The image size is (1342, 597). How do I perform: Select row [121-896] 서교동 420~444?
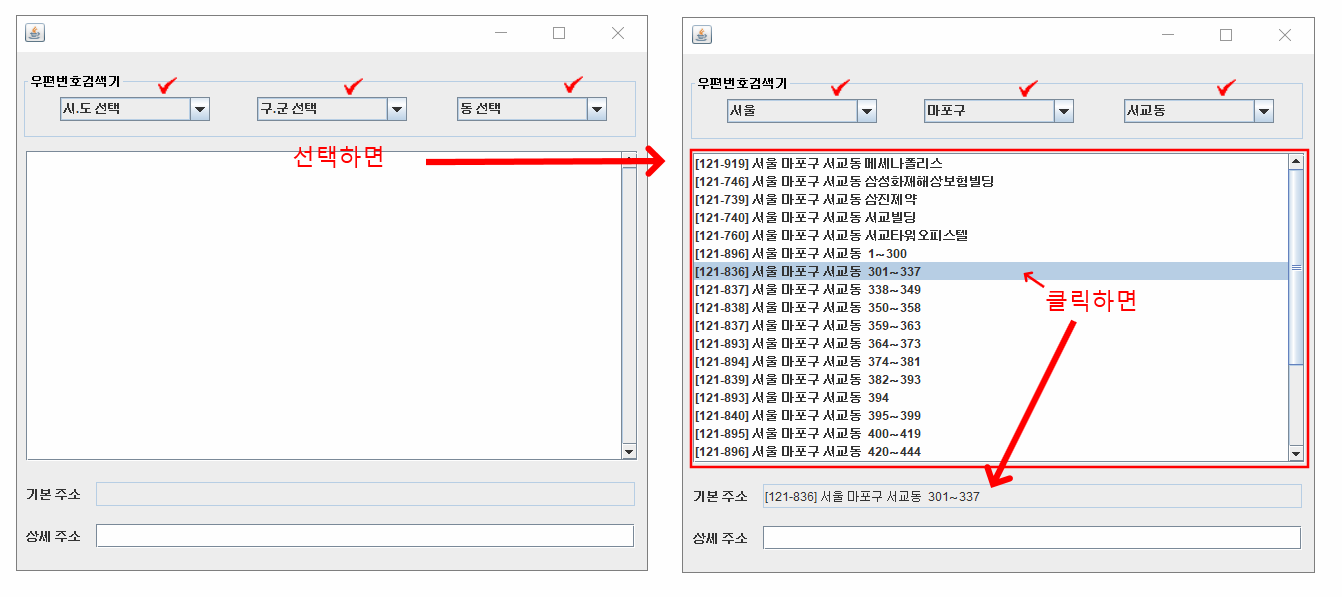tap(990, 451)
